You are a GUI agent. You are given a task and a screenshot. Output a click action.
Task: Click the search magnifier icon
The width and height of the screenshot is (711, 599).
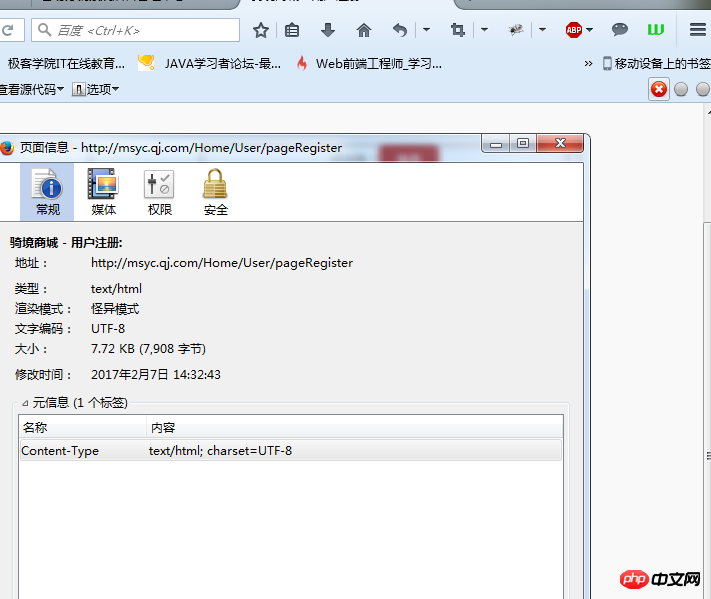point(44,30)
